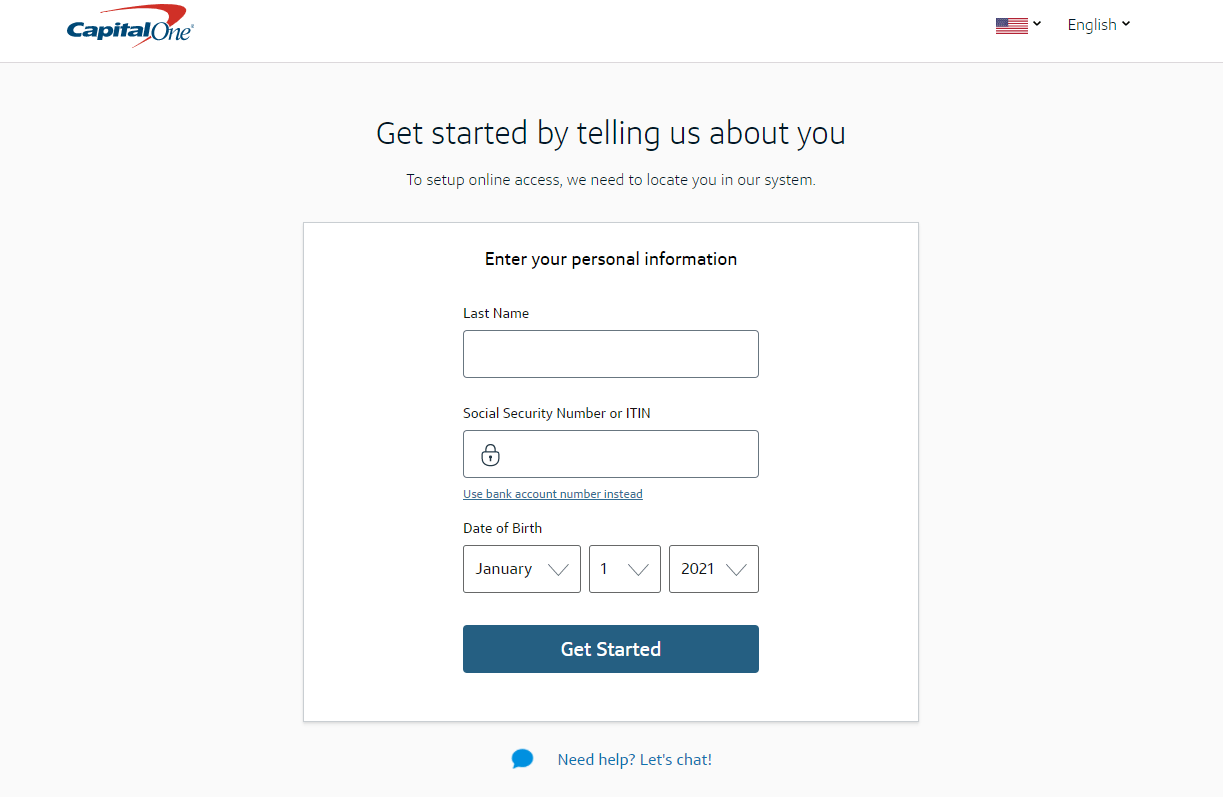Click the "Last Name" field label
The height and width of the screenshot is (797, 1223).
[x=496, y=313]
